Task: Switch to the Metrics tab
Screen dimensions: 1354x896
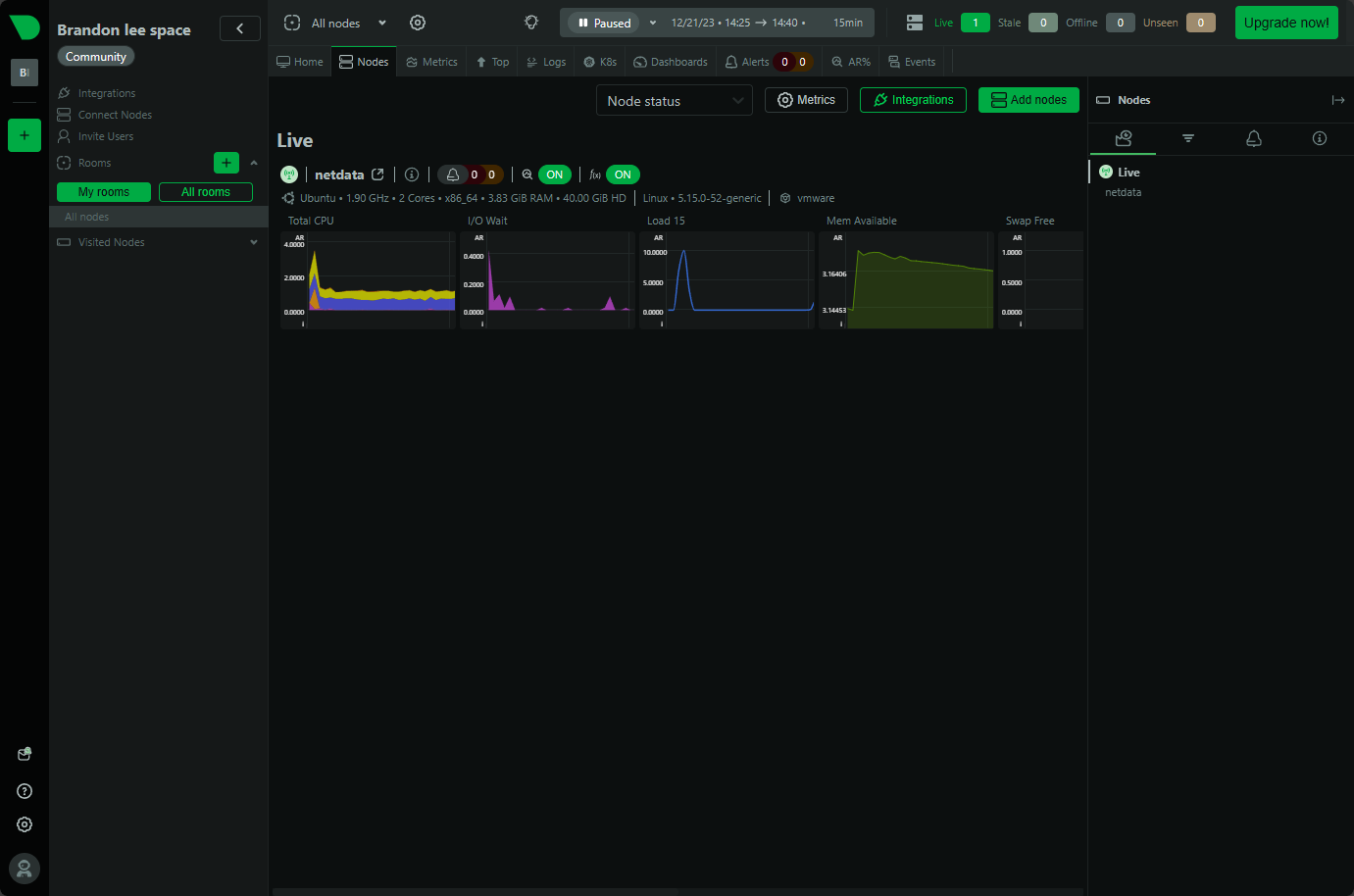Action: point(431,62)
